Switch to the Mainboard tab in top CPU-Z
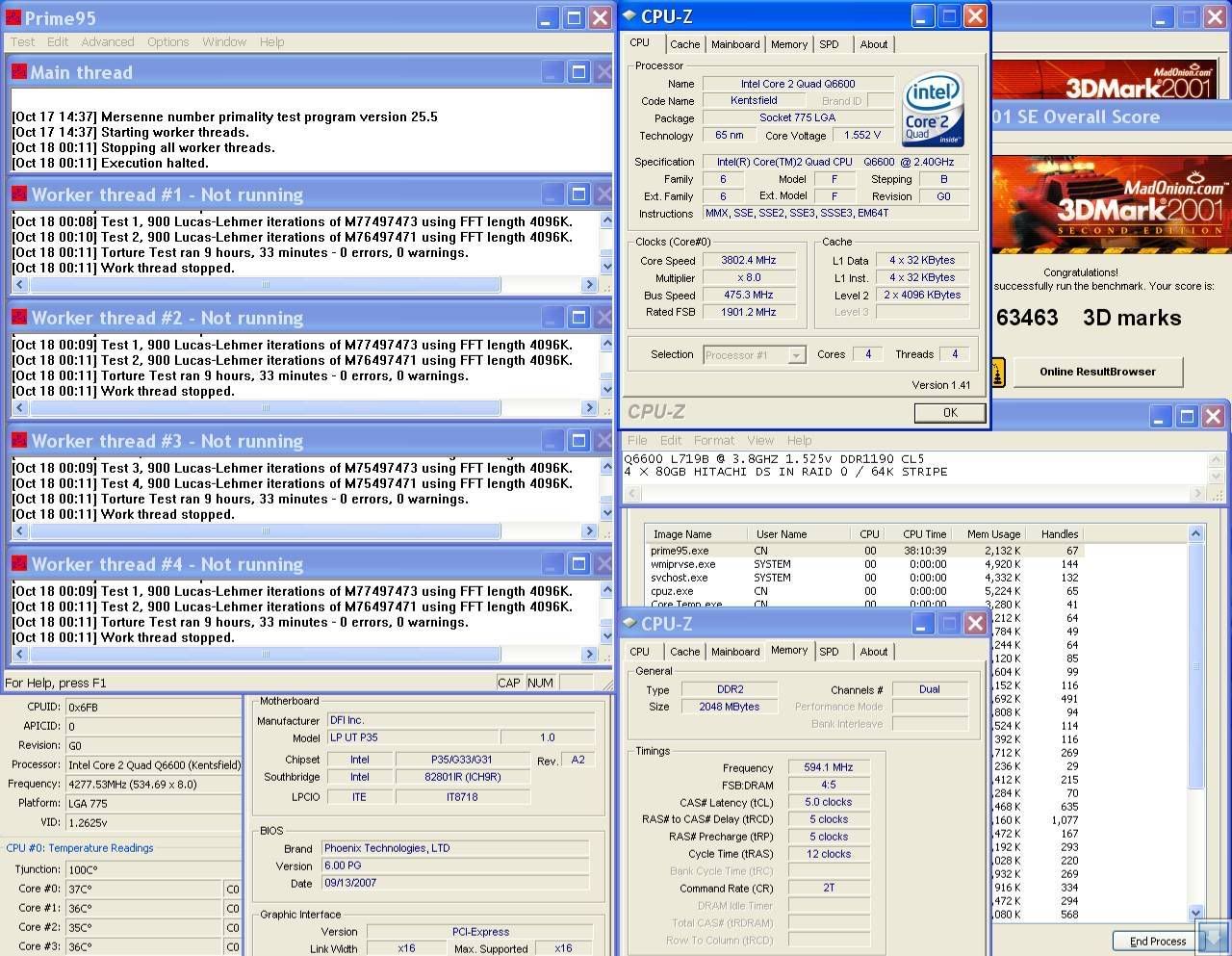Screen dimensions: 1232x956 coord(735,44)
